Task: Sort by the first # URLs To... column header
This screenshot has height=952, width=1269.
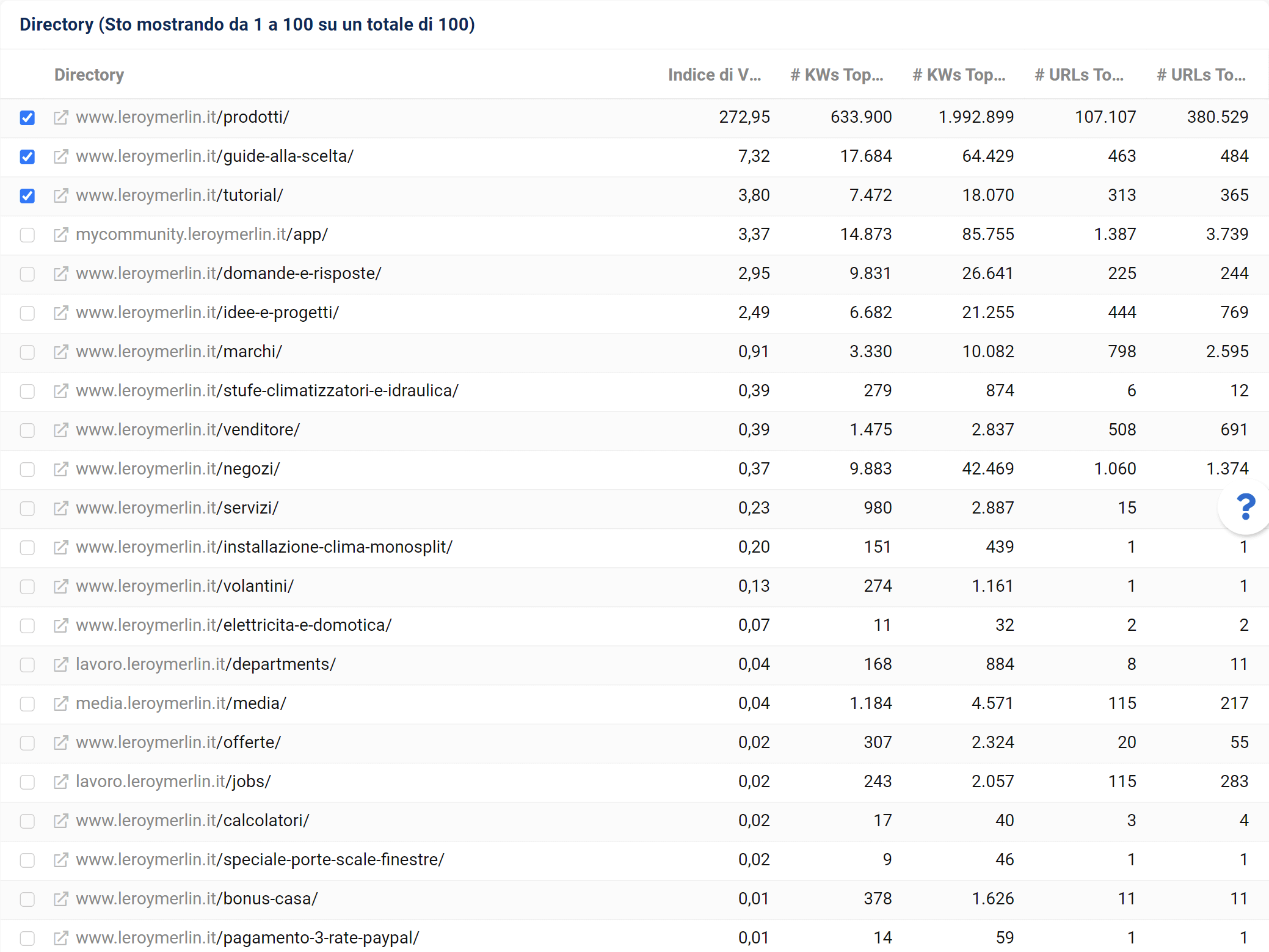Action: pos(1079,74)
